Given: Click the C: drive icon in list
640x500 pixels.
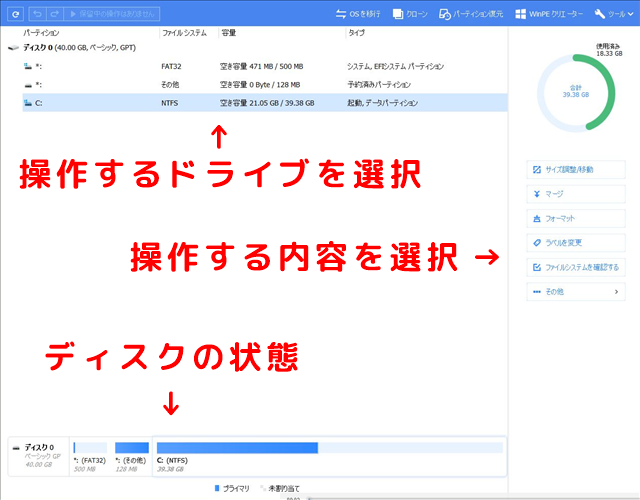Looking at the screenshot, I should coord(28,103).
